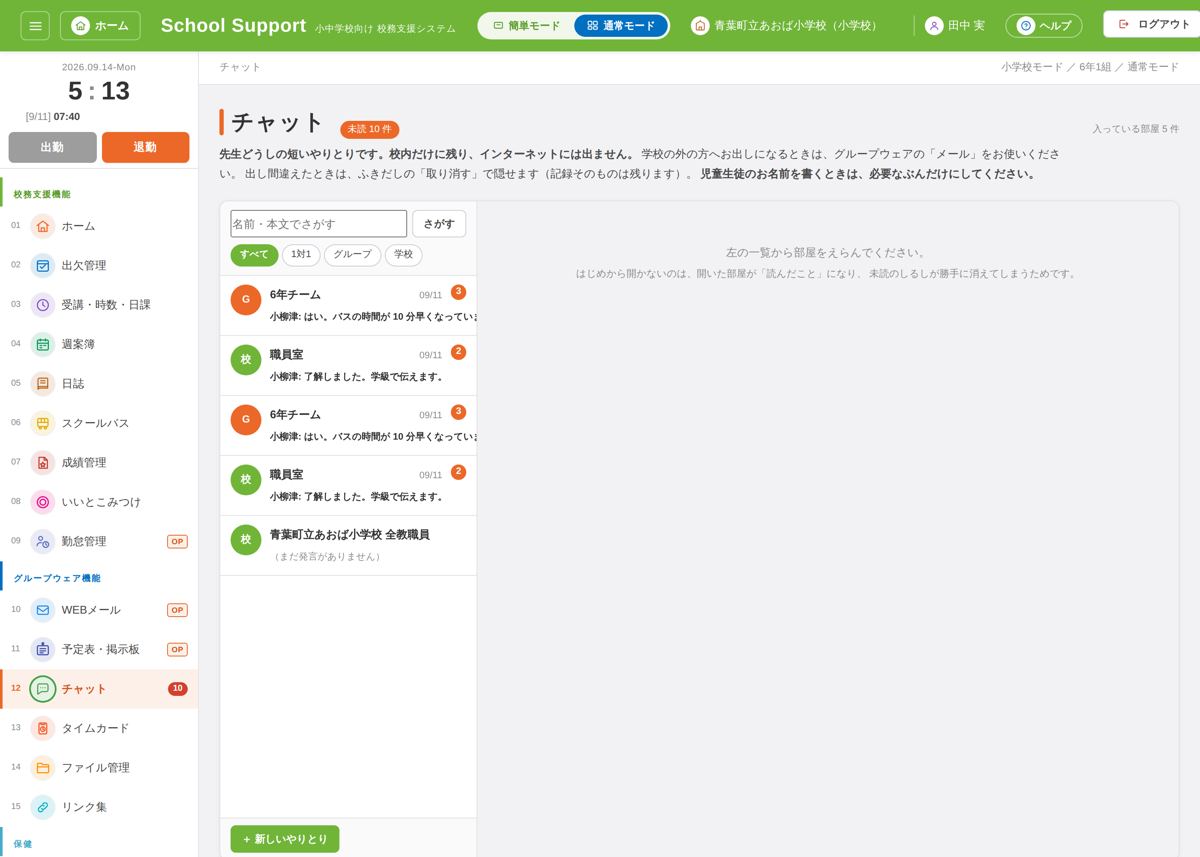Open the 青葉町立あおば小学校 全教職員 chat room
1200x857 pixels.
348,545
